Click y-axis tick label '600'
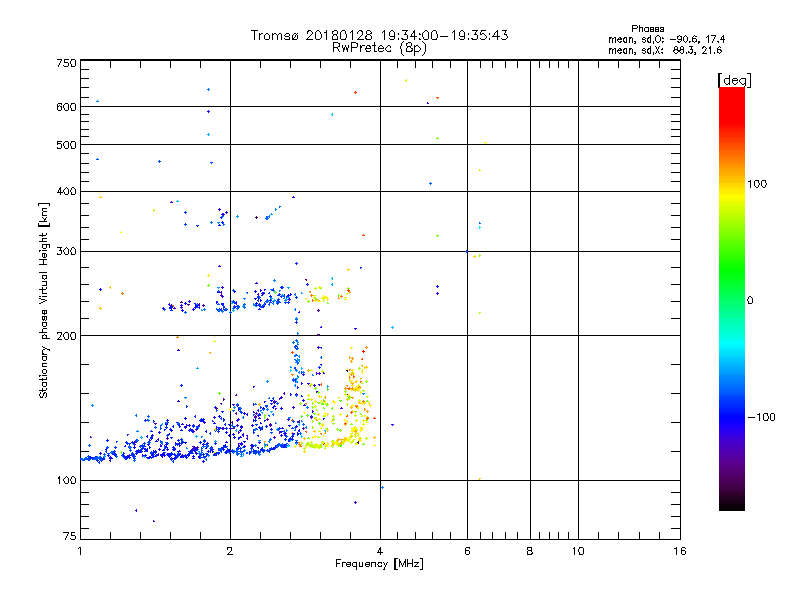The height and width of the screenshot is (600, 800). pyautogui.click(x=66, y=107)
